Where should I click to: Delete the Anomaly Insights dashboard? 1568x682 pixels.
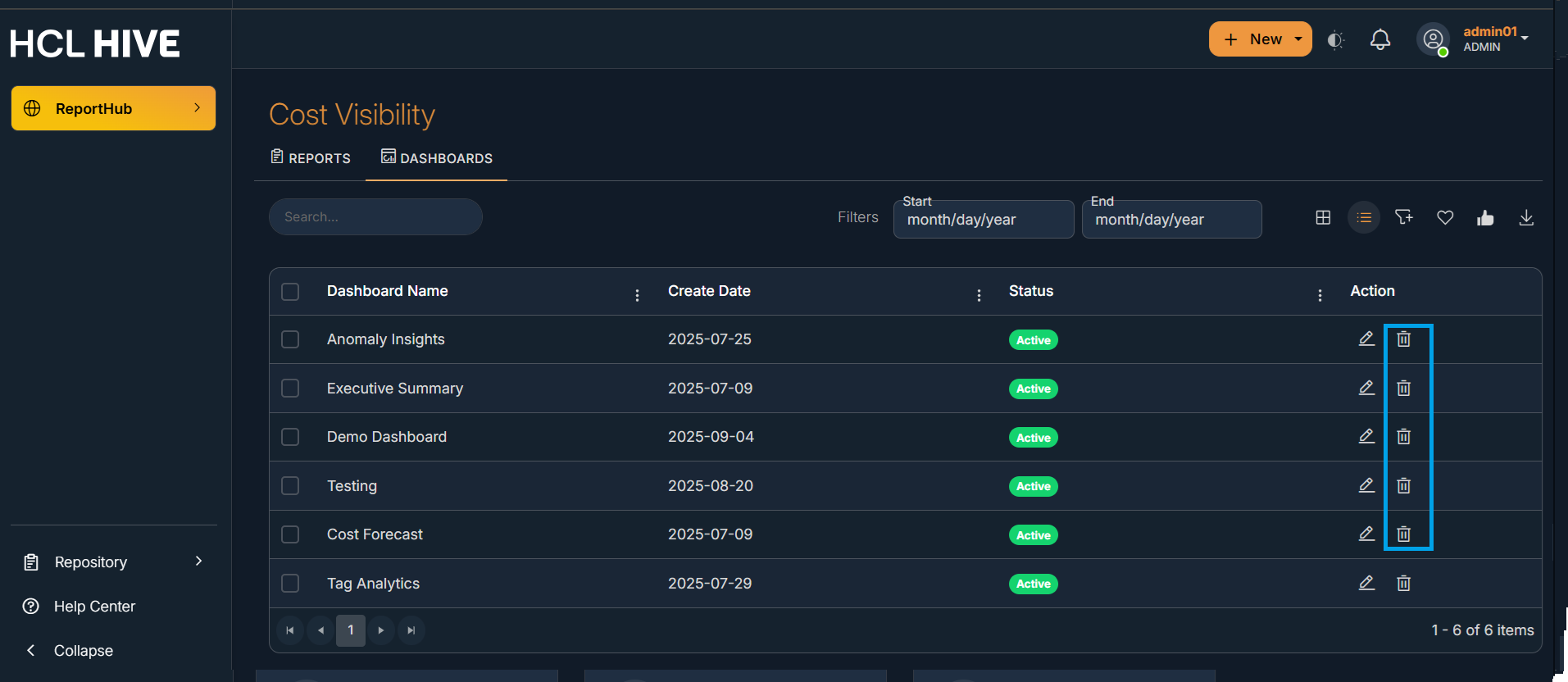tap(1404, 339)
